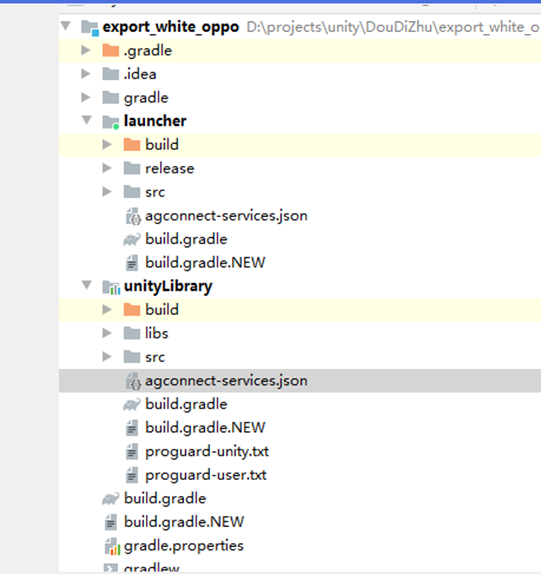Click the file icon of launcher build.gradle.NEW
The image size is (541, 574).
click(132, 263)
